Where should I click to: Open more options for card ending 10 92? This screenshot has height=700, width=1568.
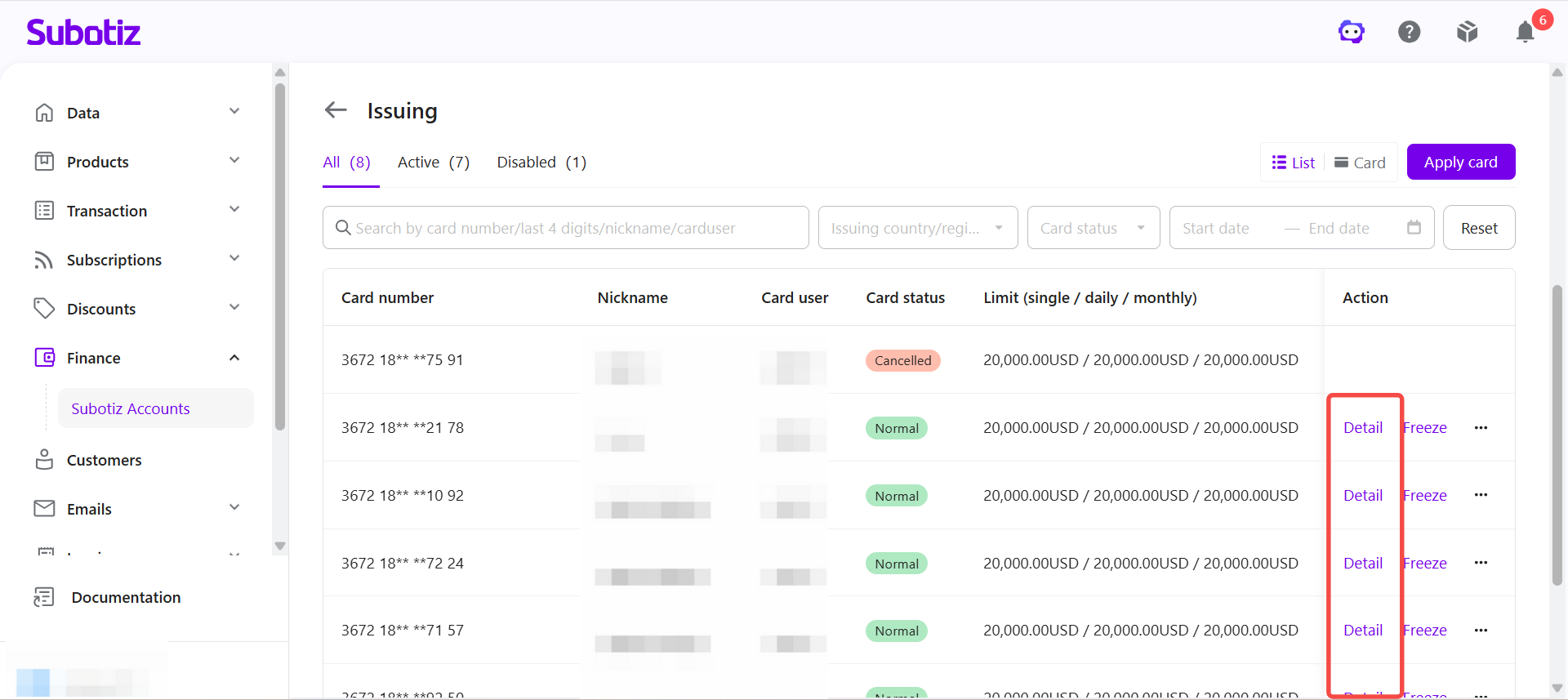(x=1481, y=495)
